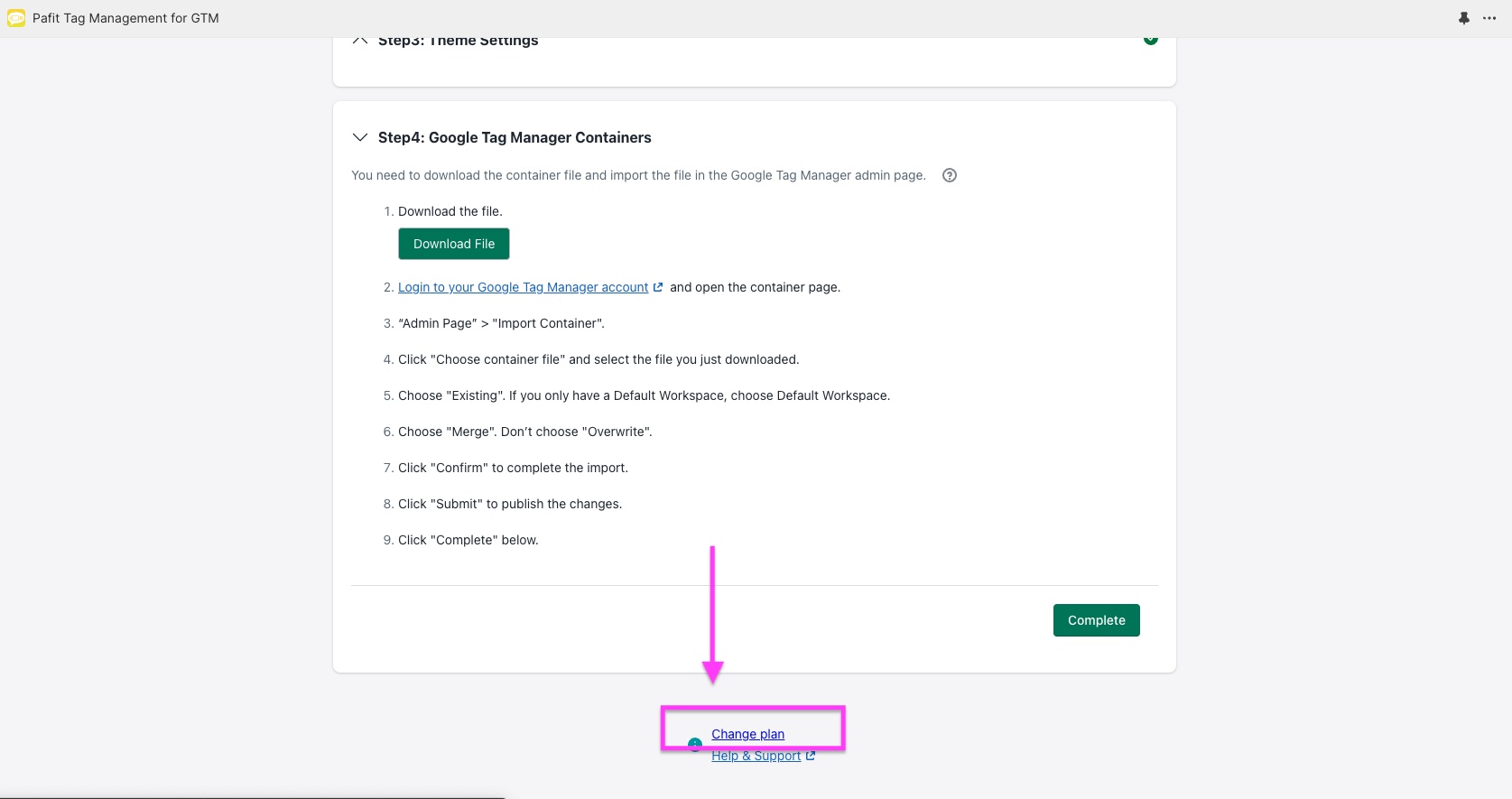Click the 'Click "Confirm" to complete the import' line
This screenshot has width=1512, height=799.
pos(513,468)
